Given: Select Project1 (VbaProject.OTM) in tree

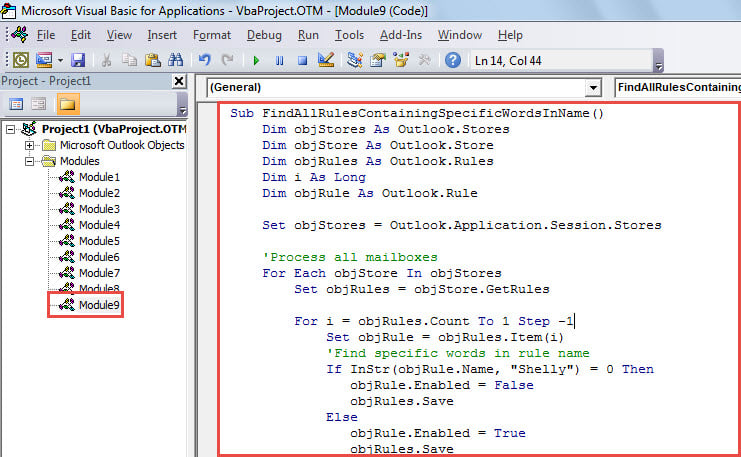Looking at the screenshot, I should coord(113,129).
